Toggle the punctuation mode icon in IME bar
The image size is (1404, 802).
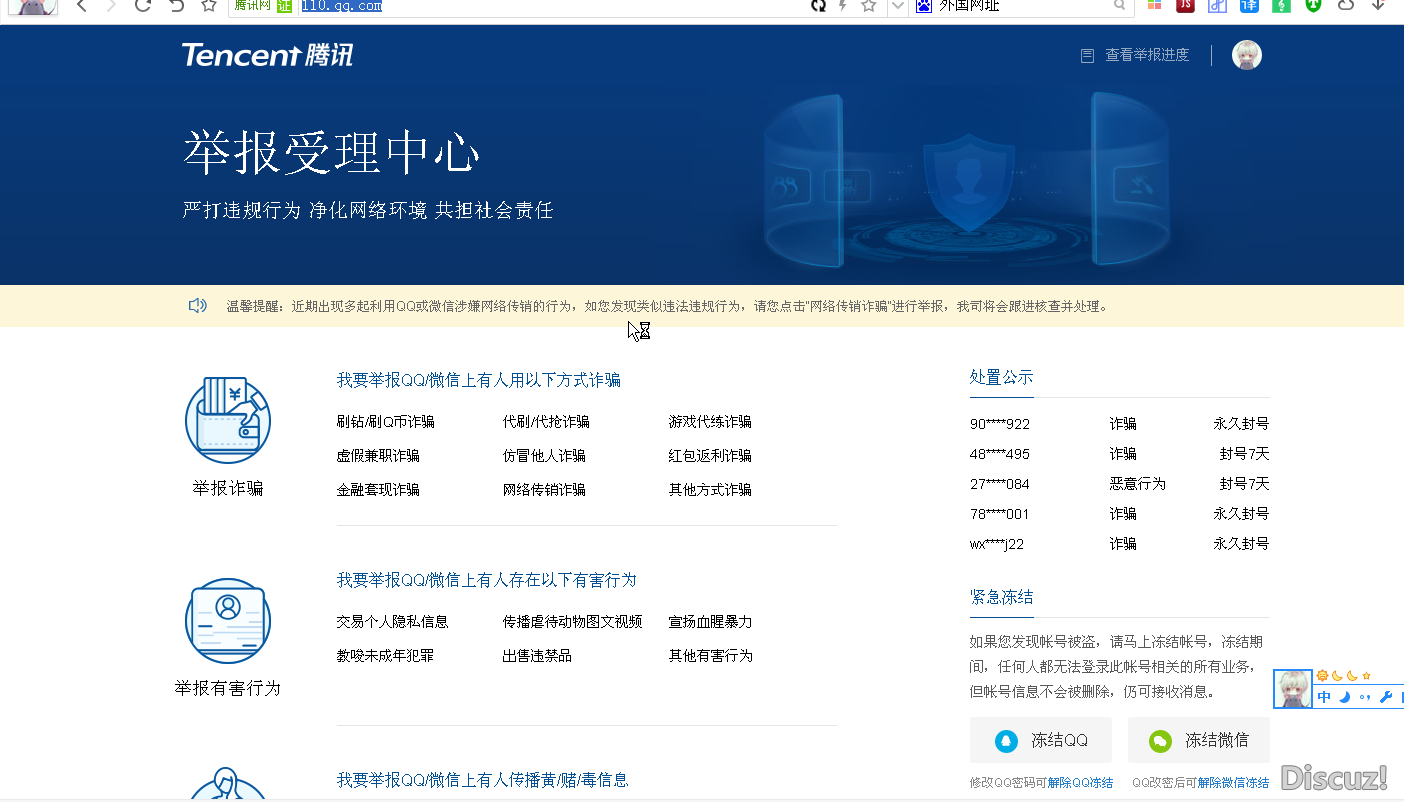click(x=1365, y=697)
